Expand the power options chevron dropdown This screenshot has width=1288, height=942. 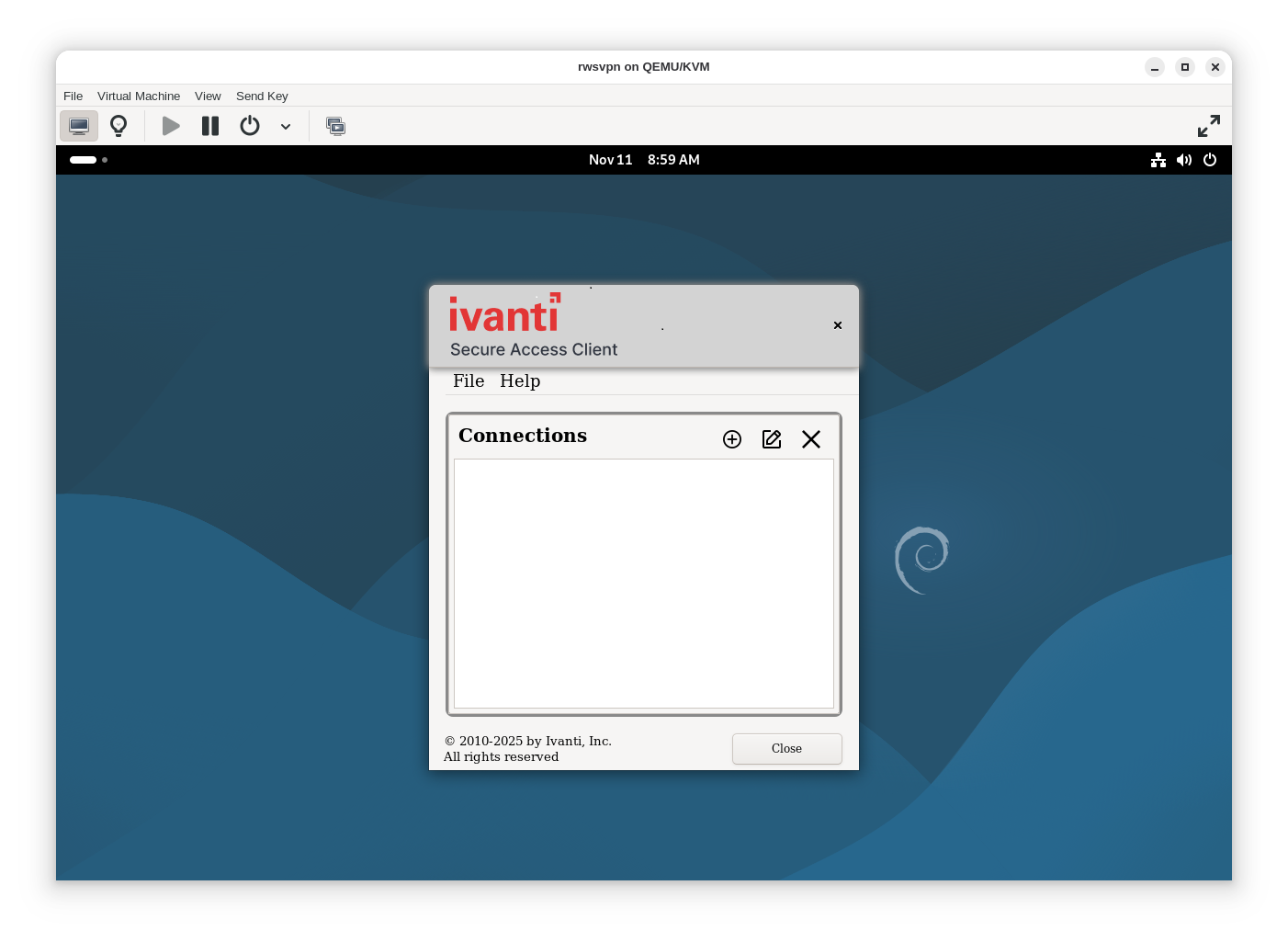pos(285,126)
